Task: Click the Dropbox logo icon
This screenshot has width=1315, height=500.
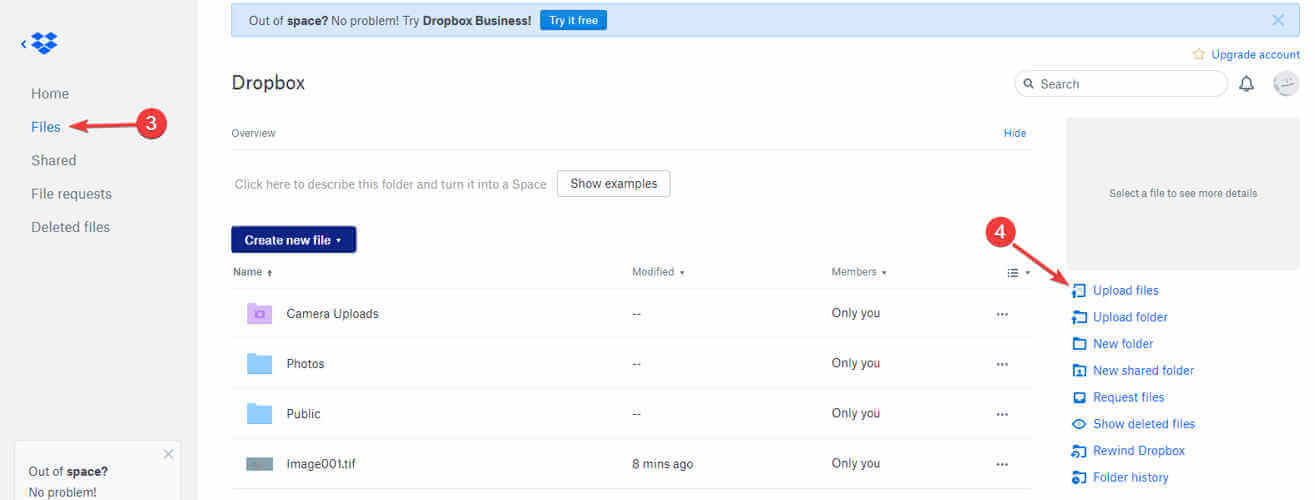Action: pyautogui.click(x=44, y=43)
